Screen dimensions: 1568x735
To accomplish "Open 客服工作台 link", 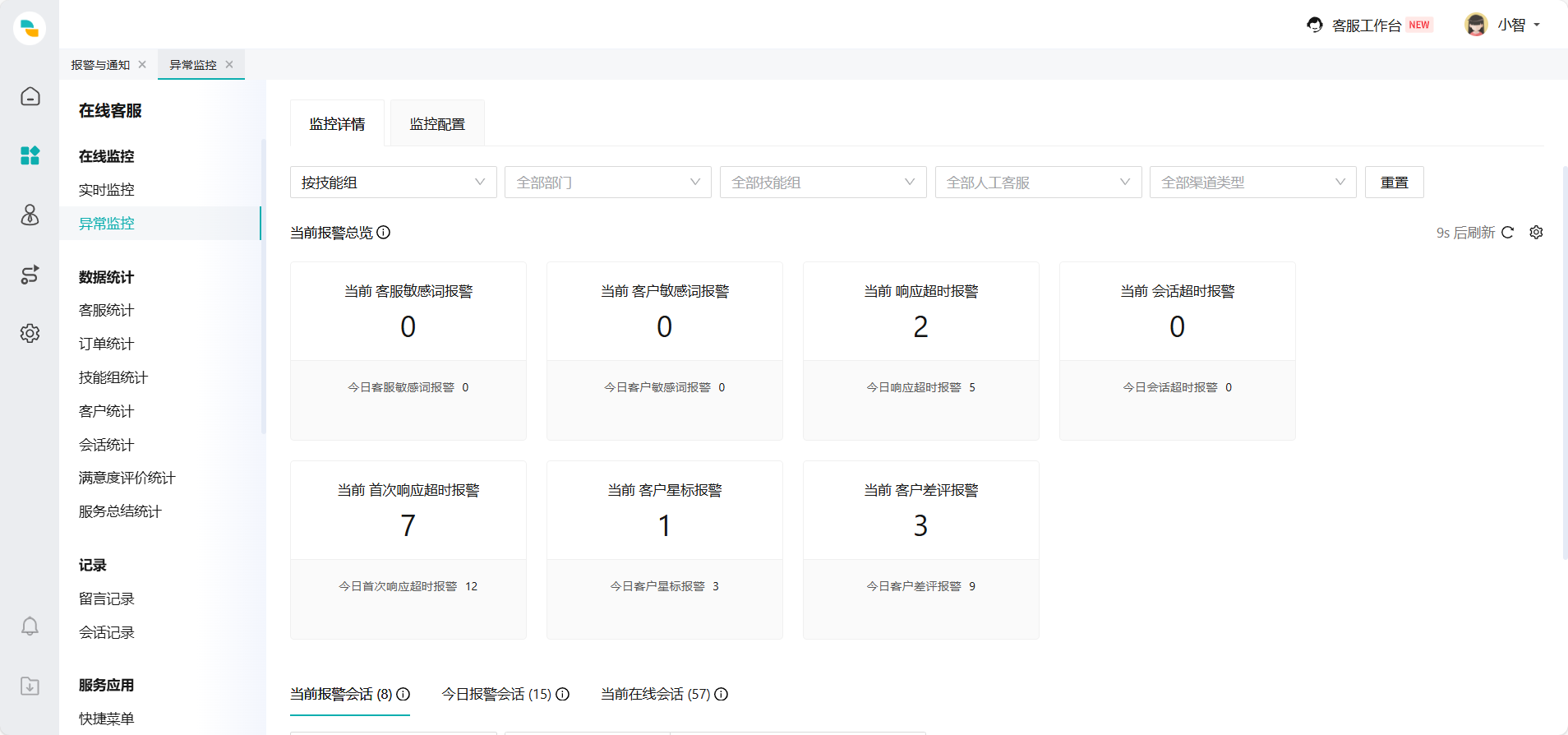I will [x=1367, y=25].
